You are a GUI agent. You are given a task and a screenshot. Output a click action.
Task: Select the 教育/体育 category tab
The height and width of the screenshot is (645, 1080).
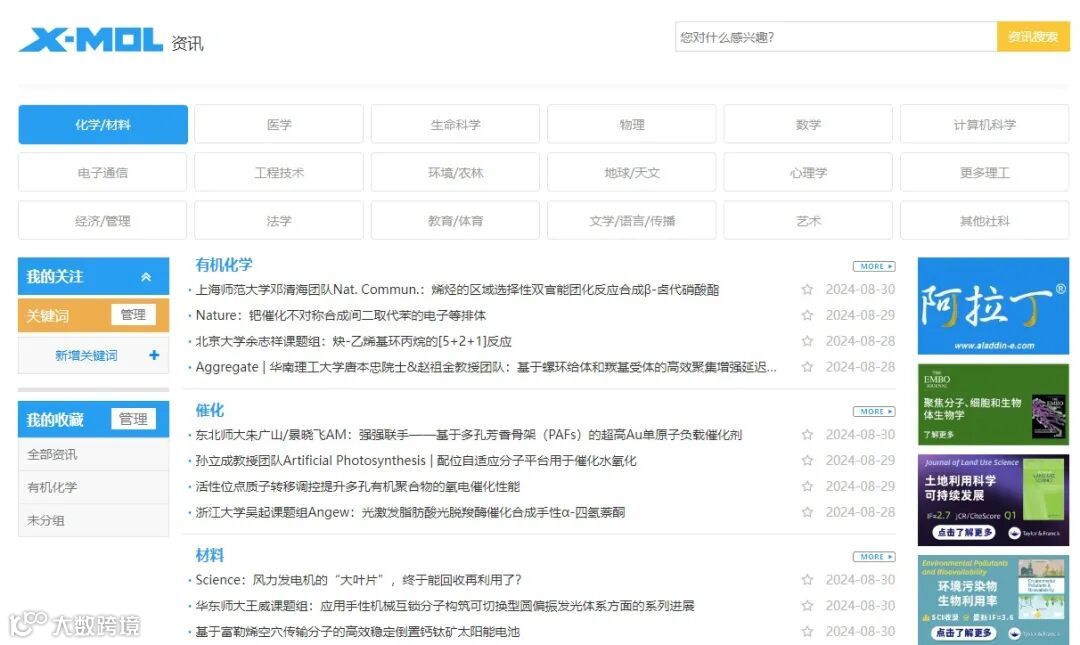[x=455, y=221]
